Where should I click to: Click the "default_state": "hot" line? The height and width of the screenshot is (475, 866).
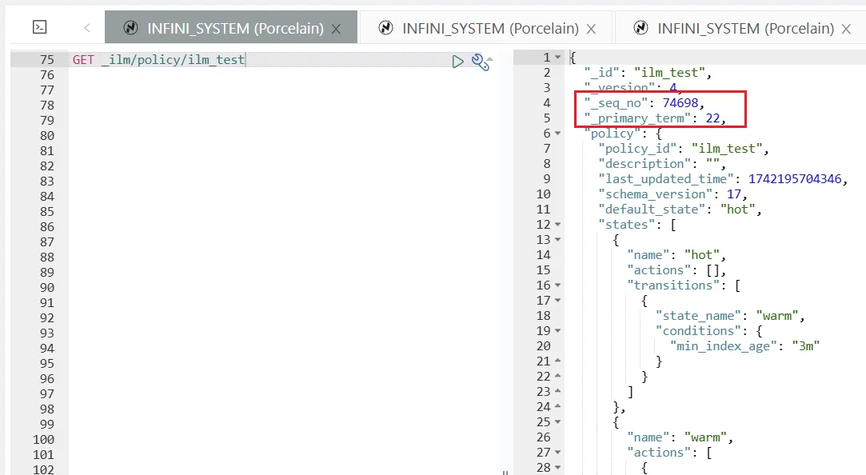coord(680,209)
